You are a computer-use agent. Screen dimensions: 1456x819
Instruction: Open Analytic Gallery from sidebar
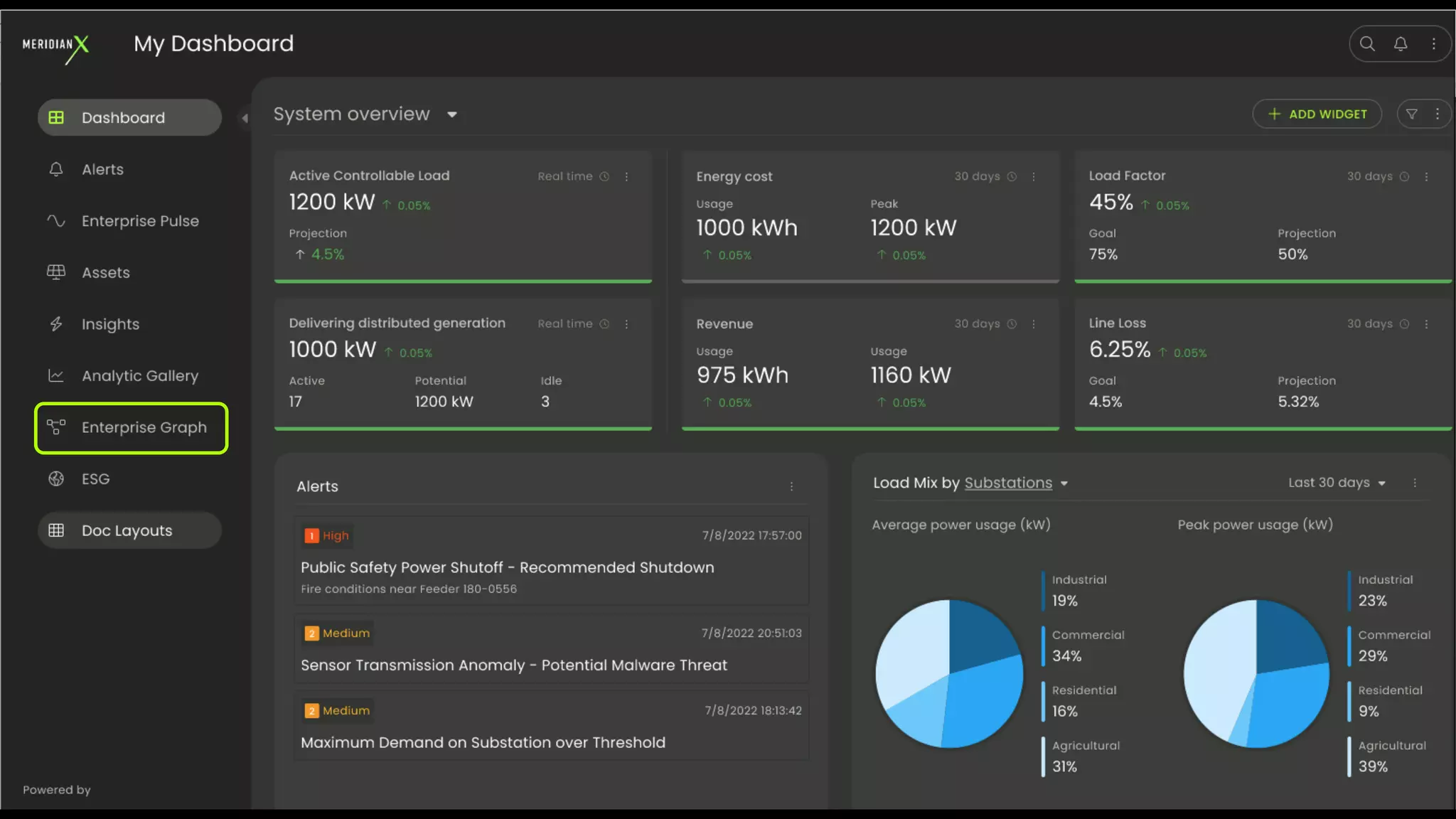pos(139,376)
